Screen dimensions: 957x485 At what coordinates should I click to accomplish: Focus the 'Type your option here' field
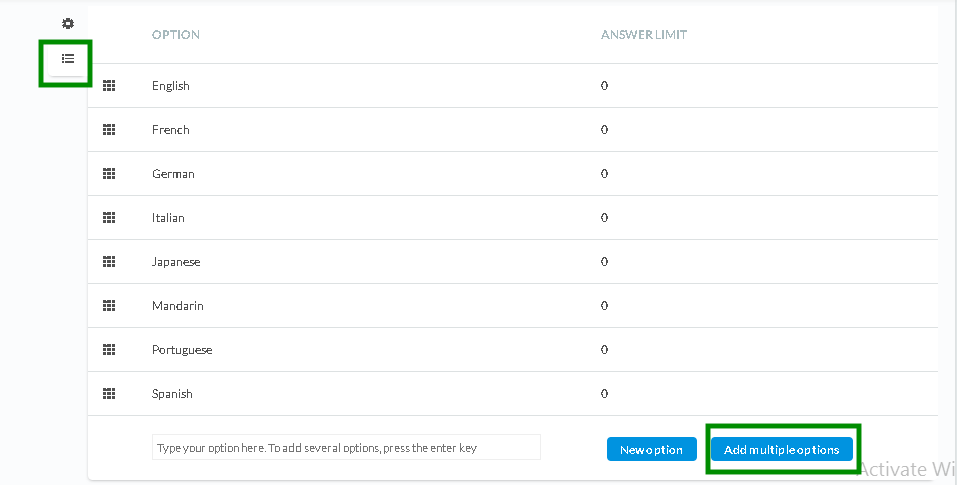[x=346, y=447]
